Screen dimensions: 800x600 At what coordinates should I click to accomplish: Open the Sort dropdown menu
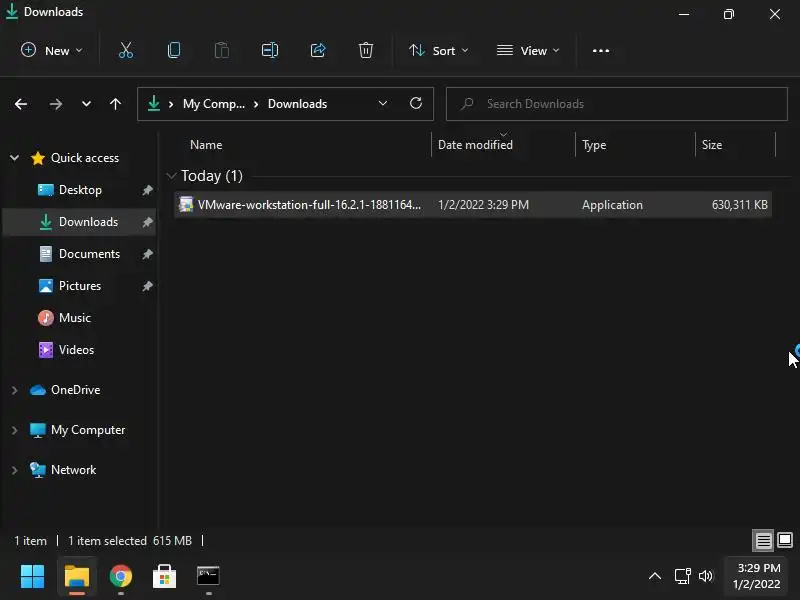pos(438,51)
